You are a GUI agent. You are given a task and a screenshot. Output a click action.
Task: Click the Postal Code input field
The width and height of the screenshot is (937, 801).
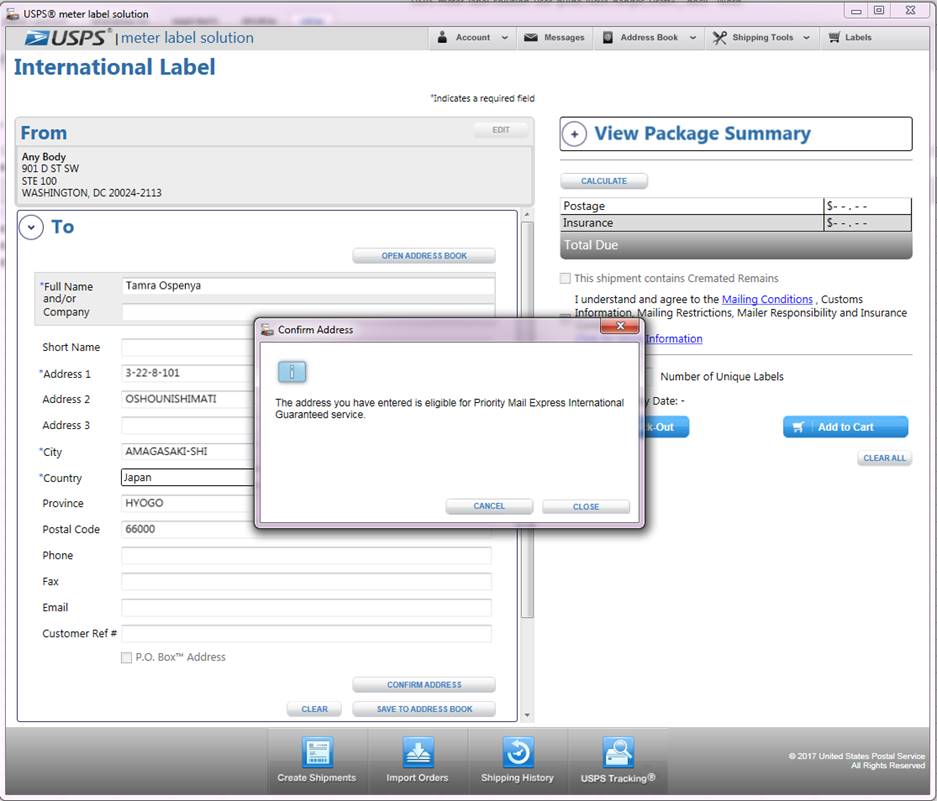point(187,530)
